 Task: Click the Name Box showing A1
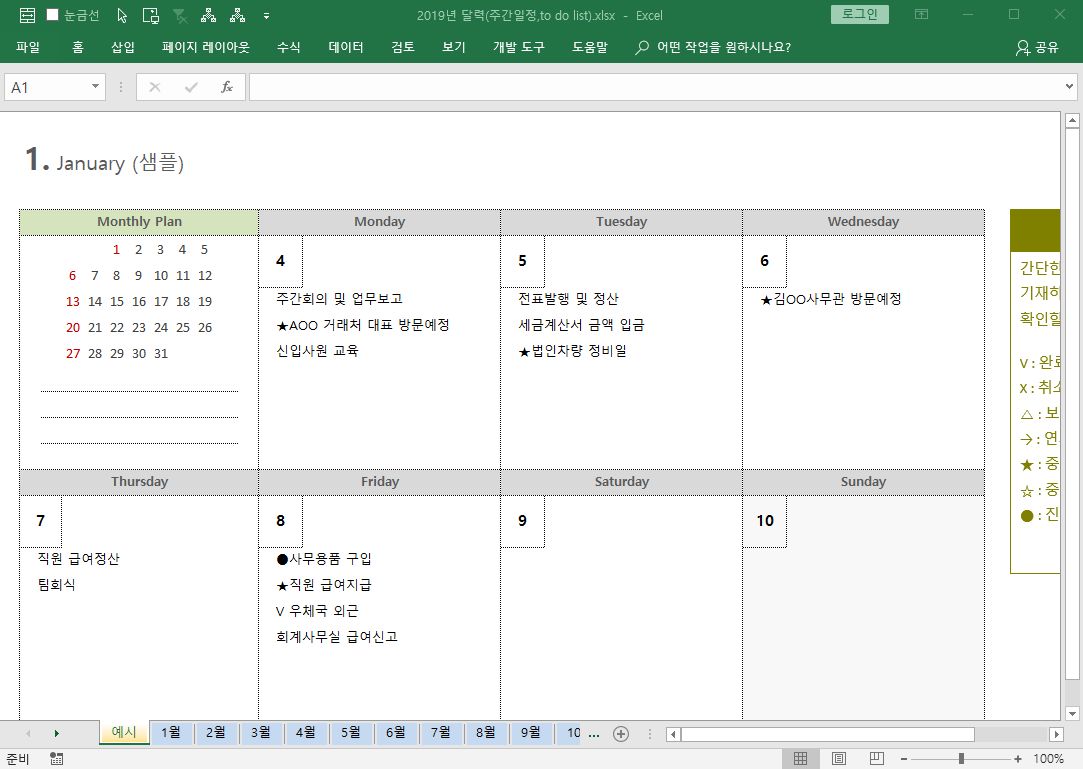click(x=47, y=87)
